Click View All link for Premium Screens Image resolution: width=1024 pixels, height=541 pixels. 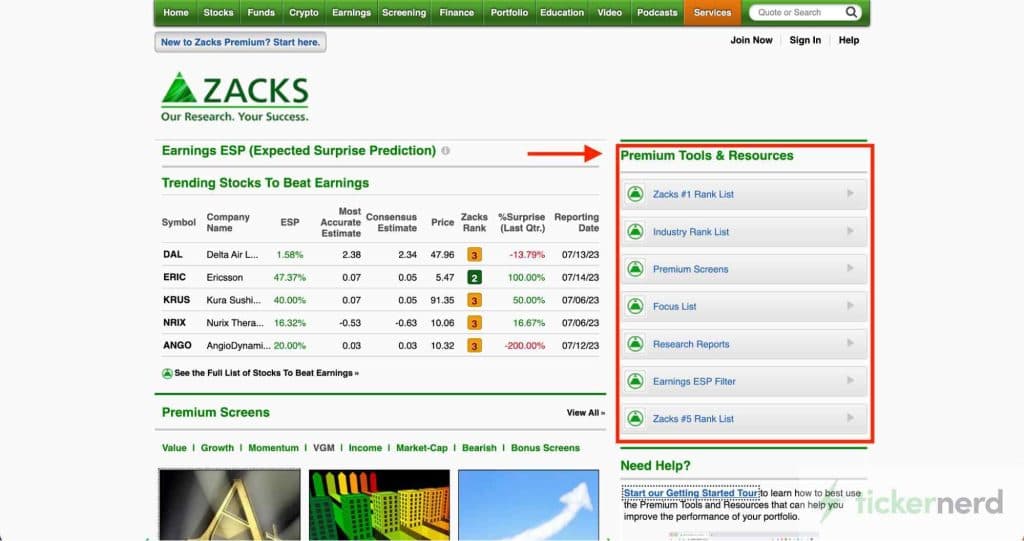pyautogui.click(x=586, y=413)
